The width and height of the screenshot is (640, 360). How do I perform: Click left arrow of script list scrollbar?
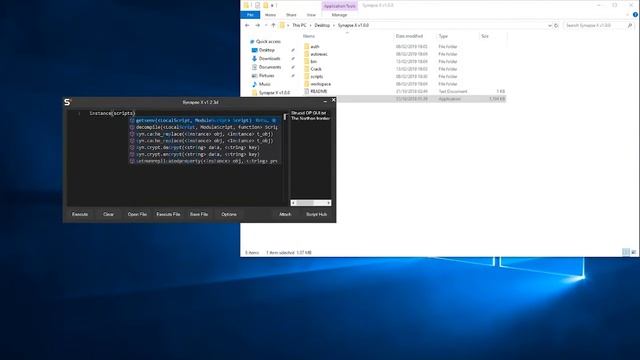tap(293, 203)
